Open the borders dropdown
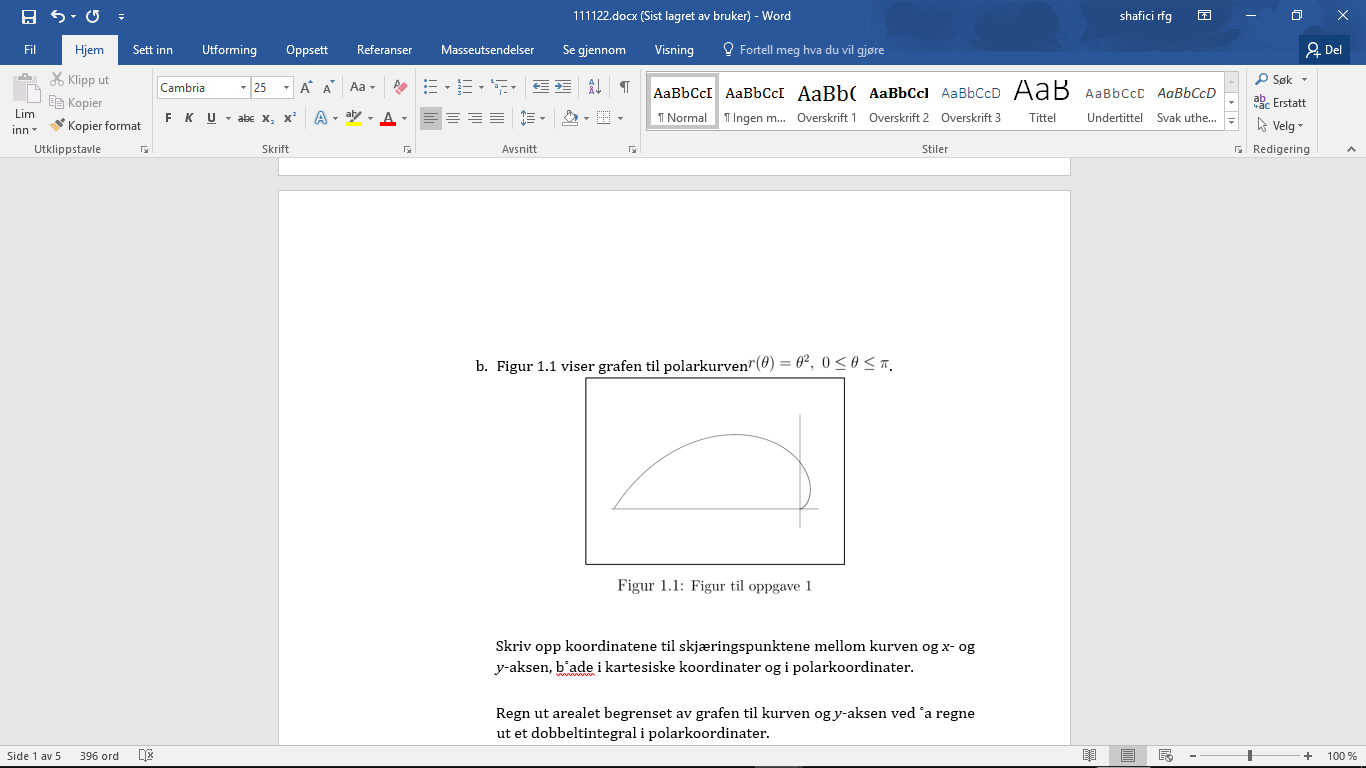 (619, 118)
